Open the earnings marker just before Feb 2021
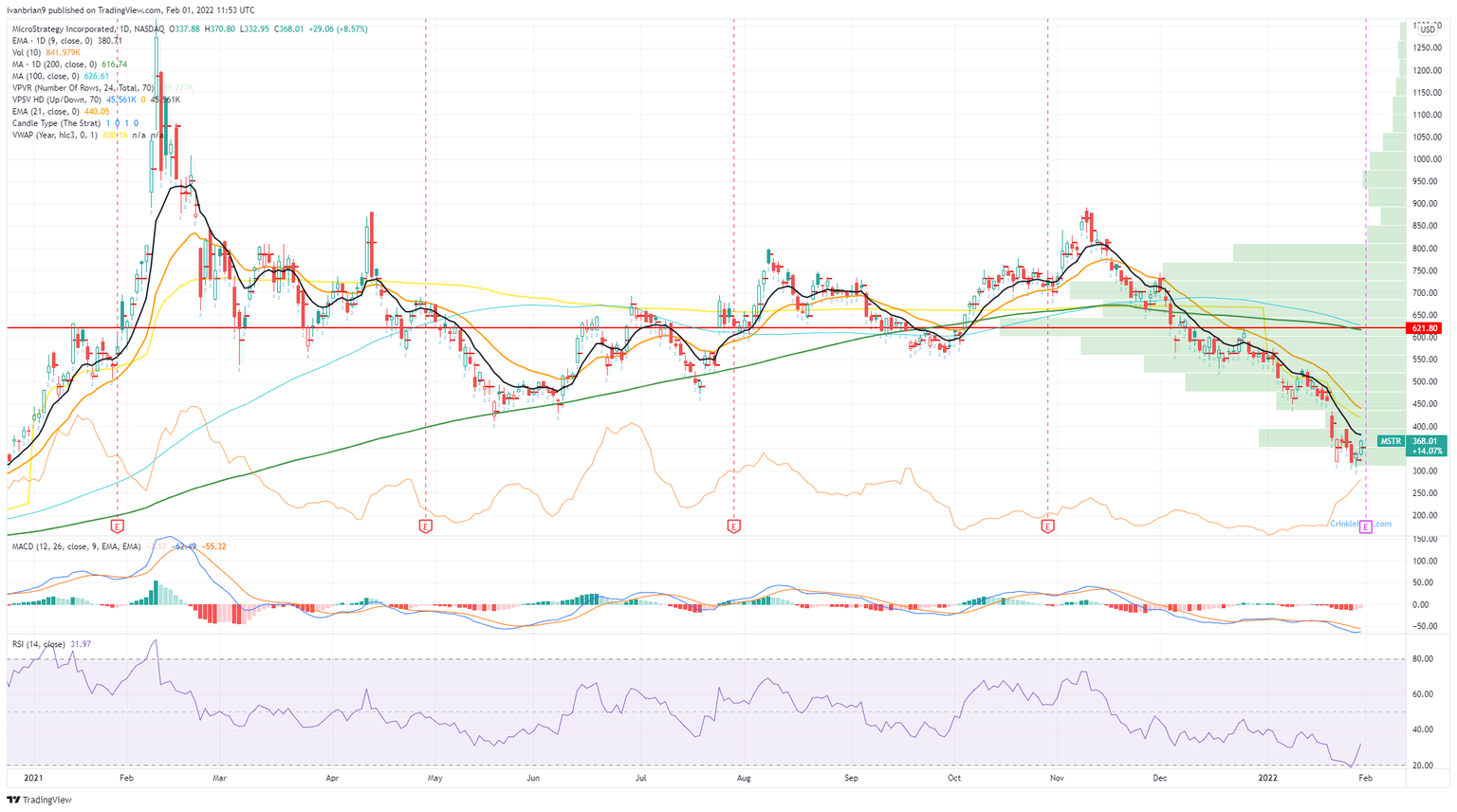The width and height of the screenshot is (1457, 812). (118, 526)
